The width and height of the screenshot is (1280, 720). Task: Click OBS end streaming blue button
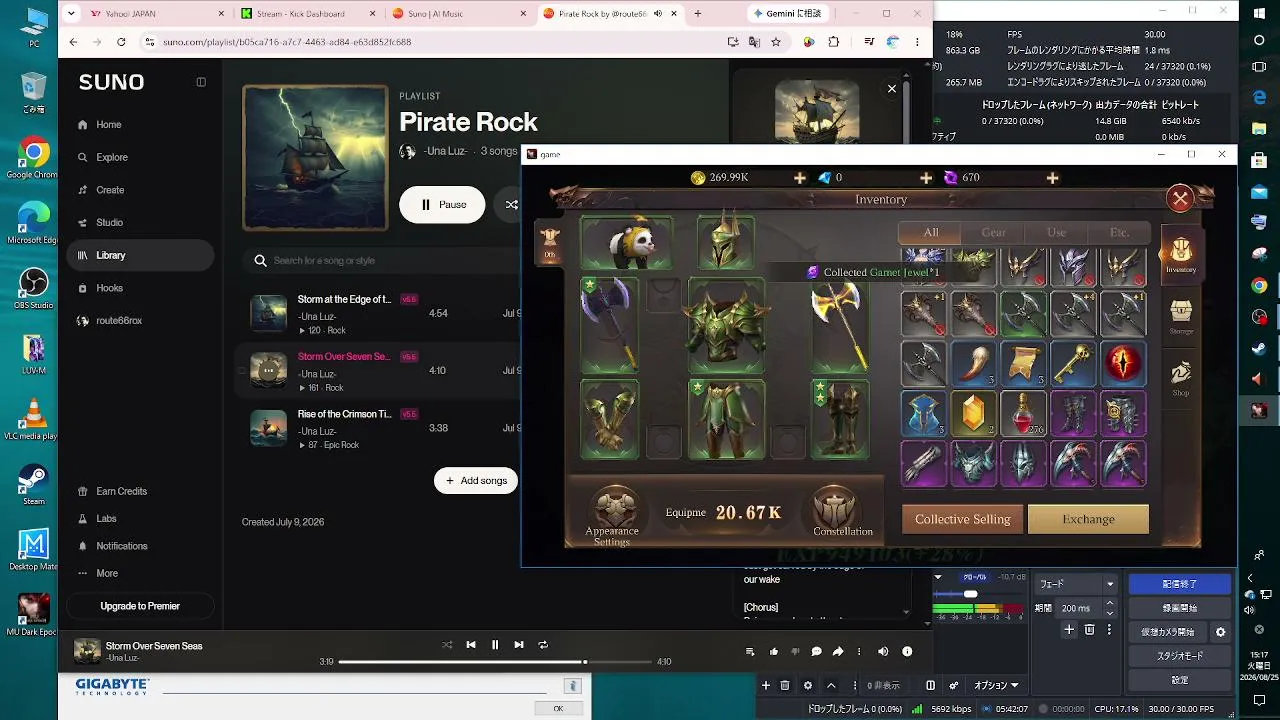(1179, 584)
